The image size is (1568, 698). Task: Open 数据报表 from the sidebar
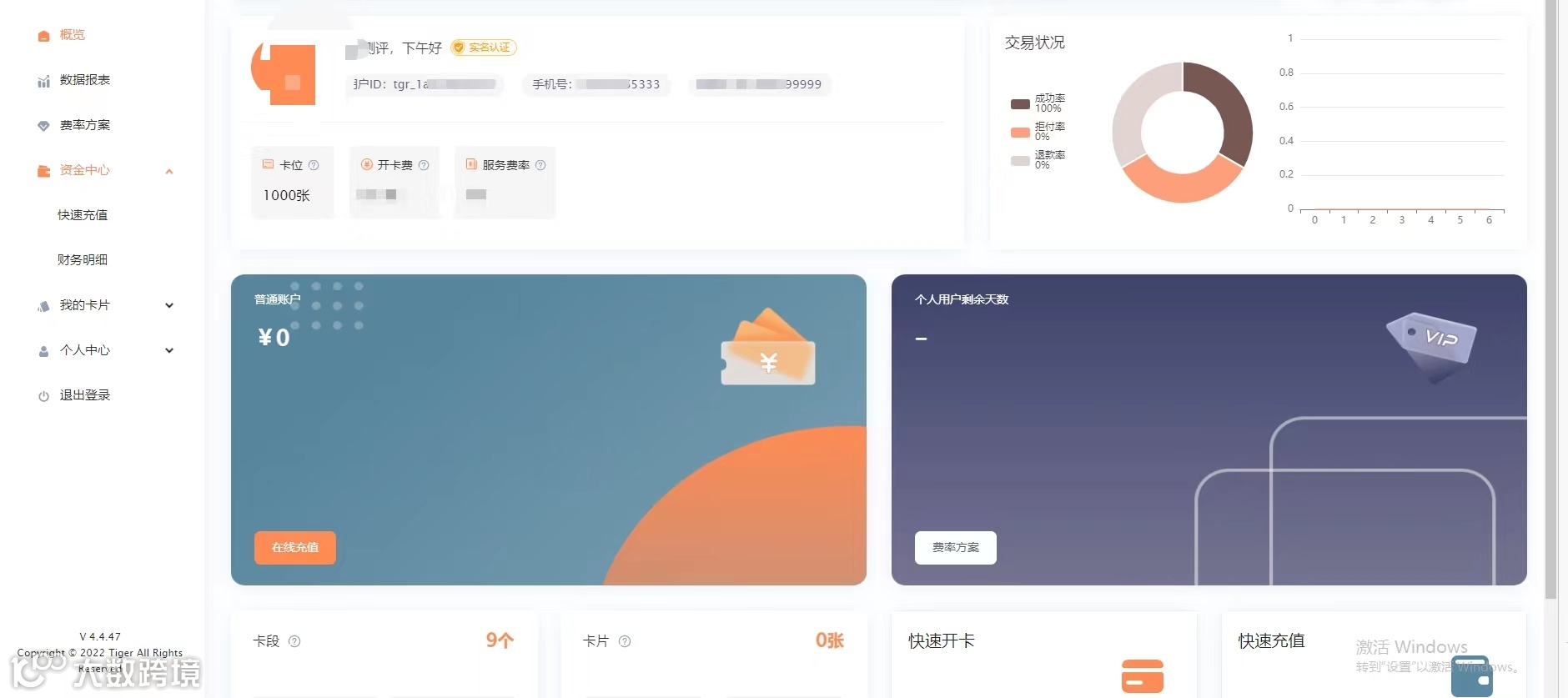84,80
